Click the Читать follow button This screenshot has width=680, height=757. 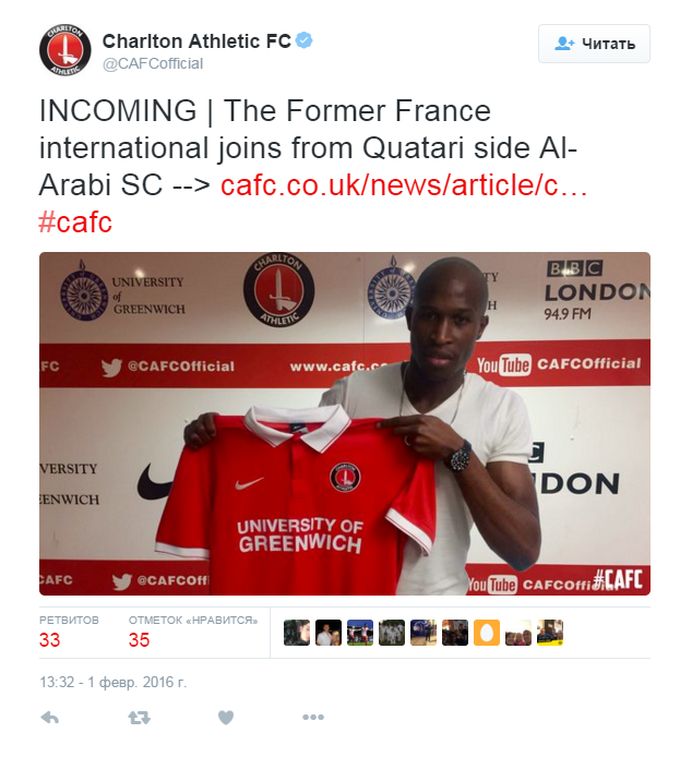point(594,44)
